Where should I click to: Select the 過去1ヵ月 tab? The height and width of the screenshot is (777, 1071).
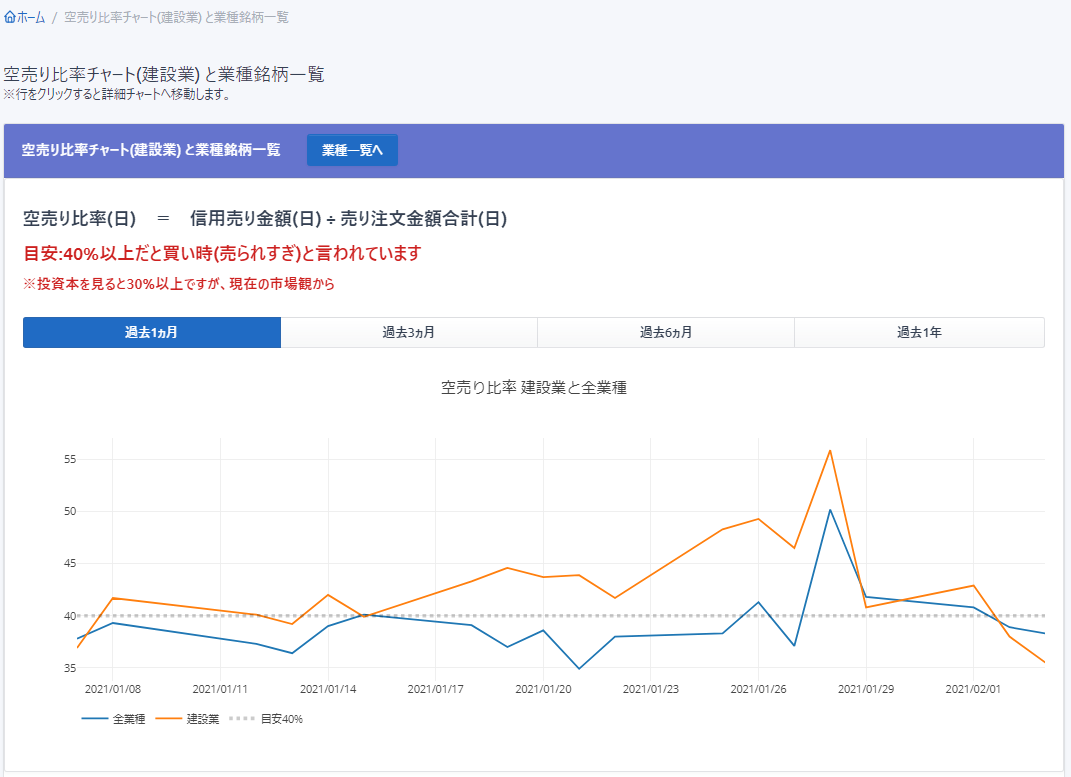click(152, 333)
